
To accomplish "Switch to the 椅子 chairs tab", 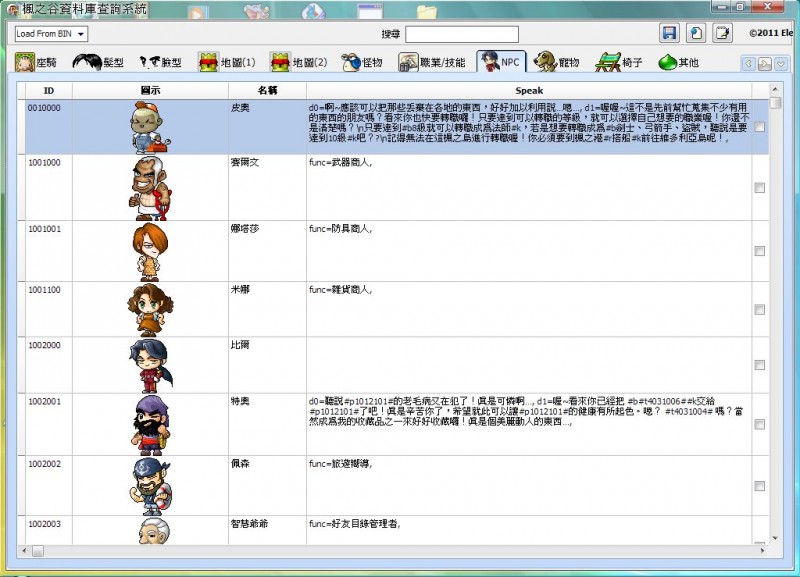I will [x=619, y=62].
